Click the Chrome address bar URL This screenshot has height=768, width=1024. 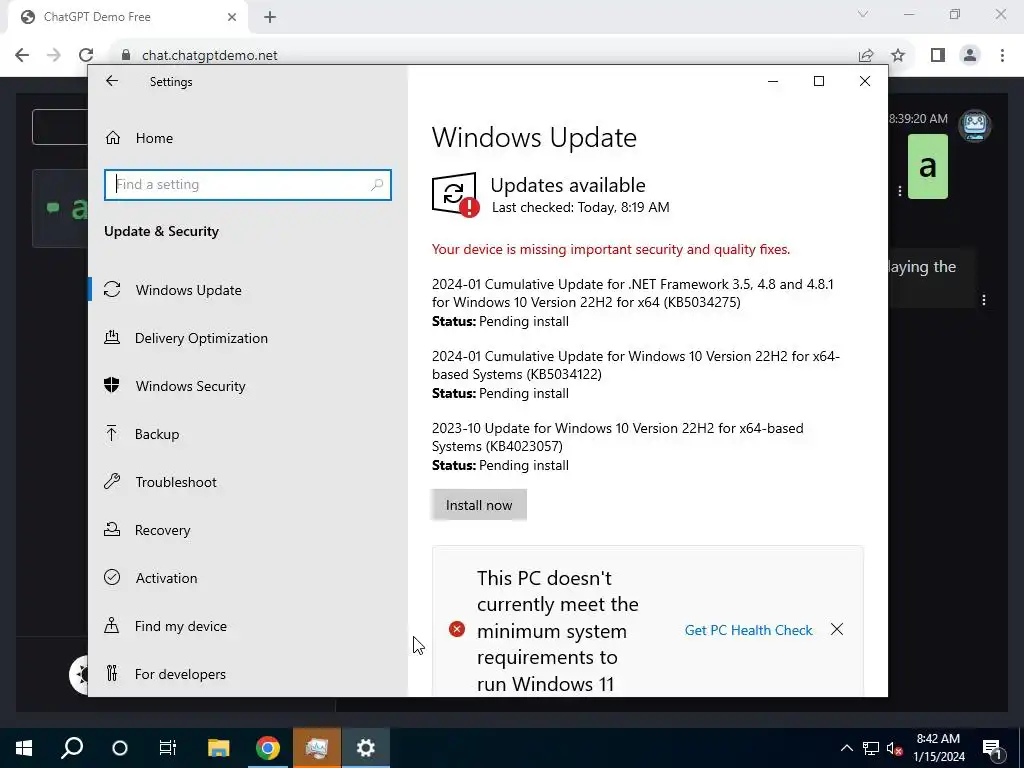click(210, 56)
